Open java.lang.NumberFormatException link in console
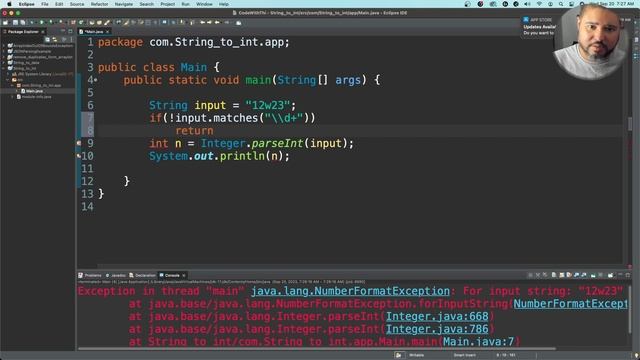The height and width of the screenshot is (360, 640). click(350, 291)
